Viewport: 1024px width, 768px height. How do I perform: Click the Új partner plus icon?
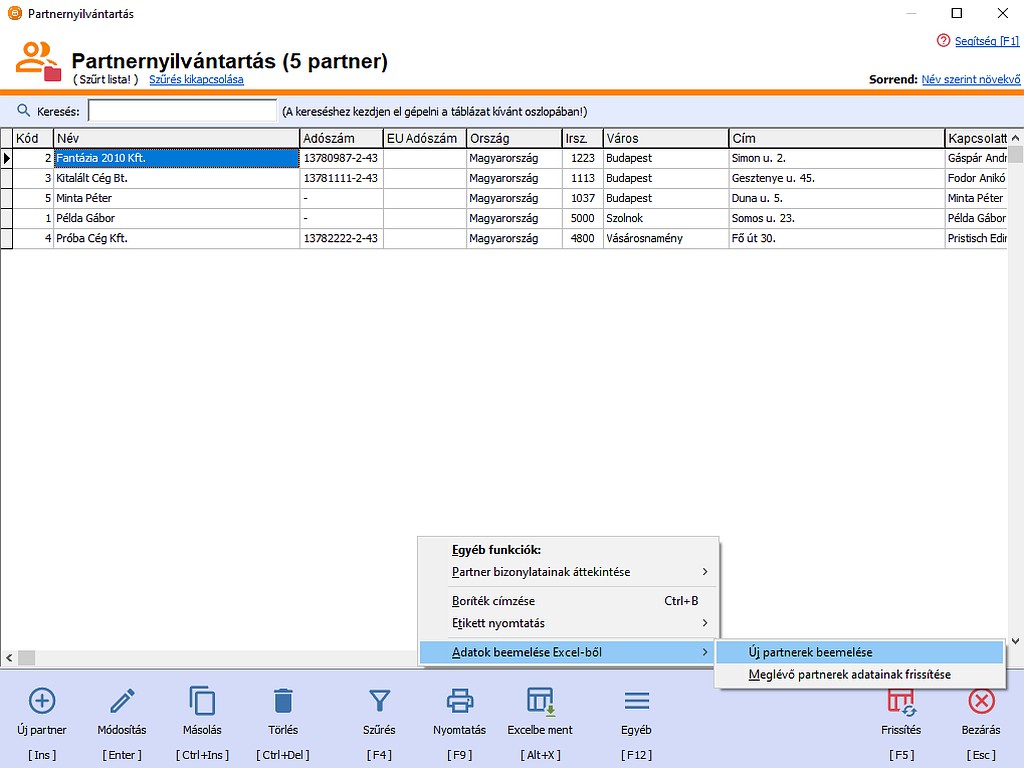42,700
